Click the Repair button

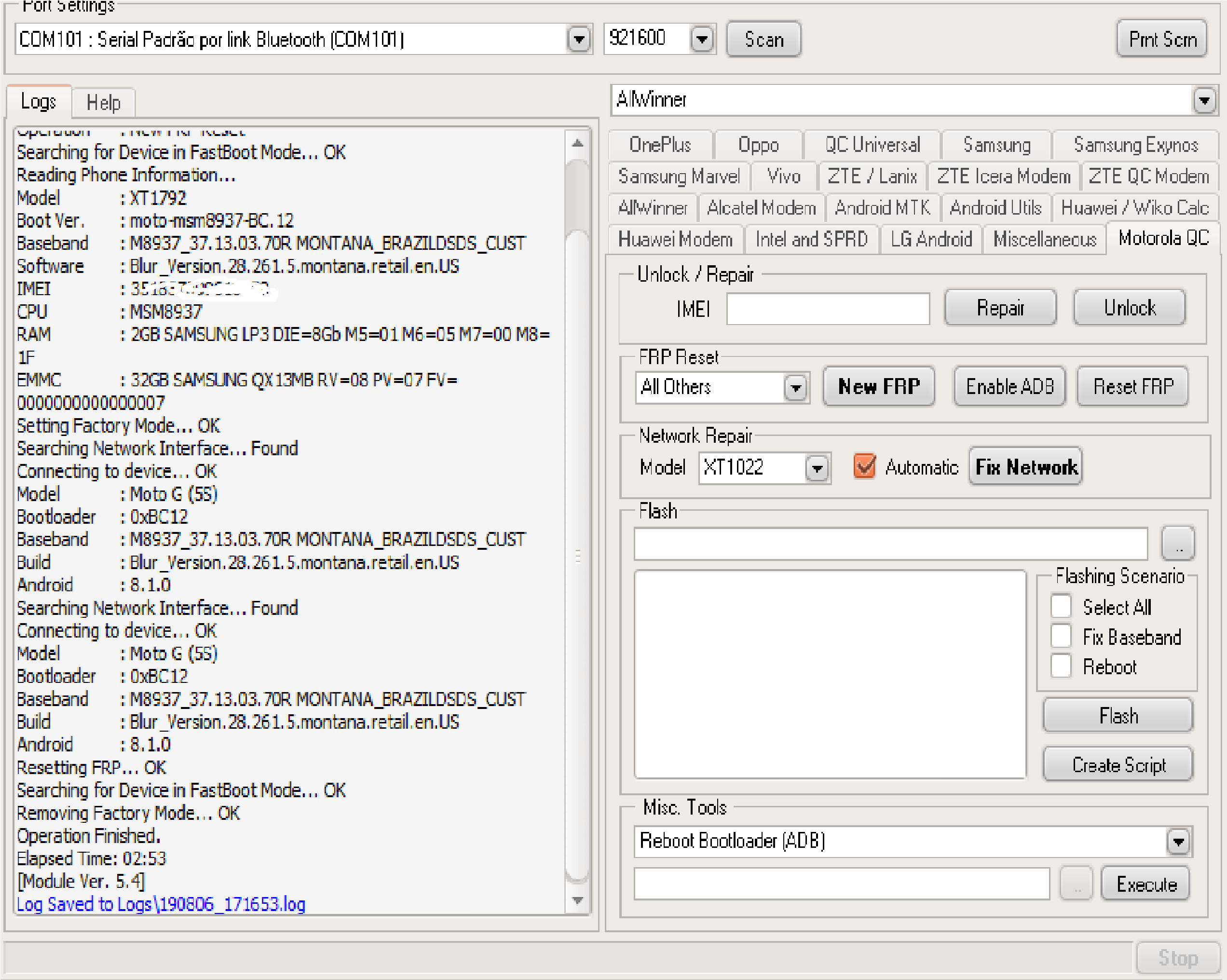click(1000, 308)
